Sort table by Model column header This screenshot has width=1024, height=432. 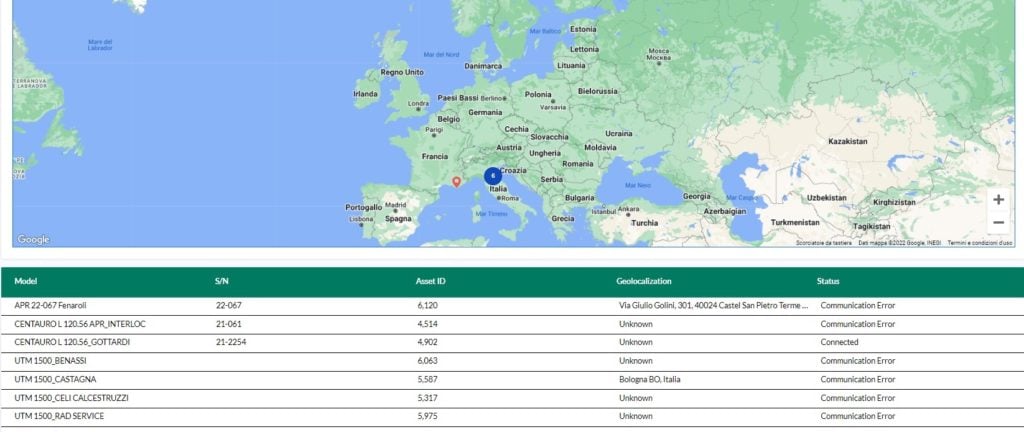pos(25,281)
